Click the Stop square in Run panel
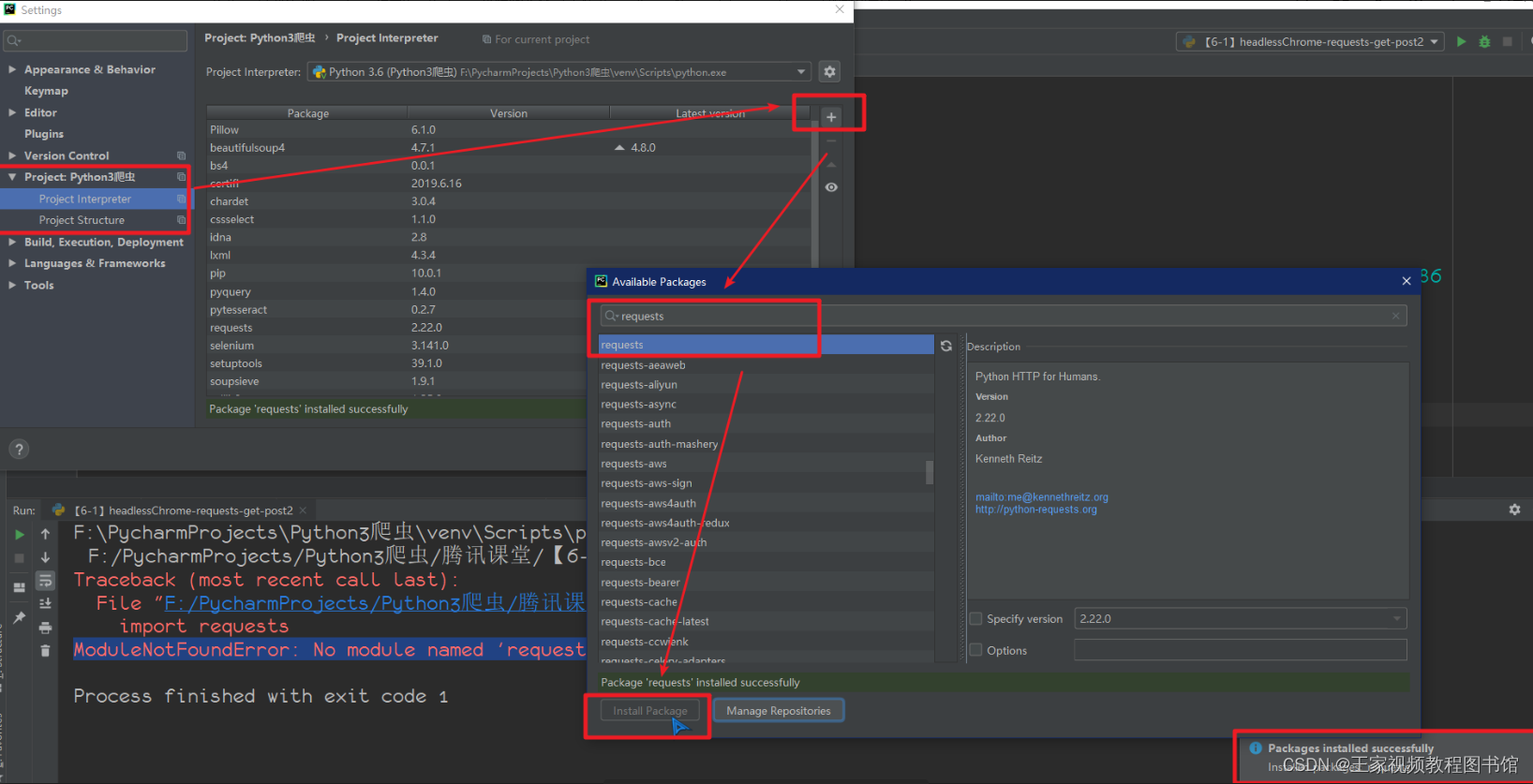1533x784 pixels. tap(20, 557)
